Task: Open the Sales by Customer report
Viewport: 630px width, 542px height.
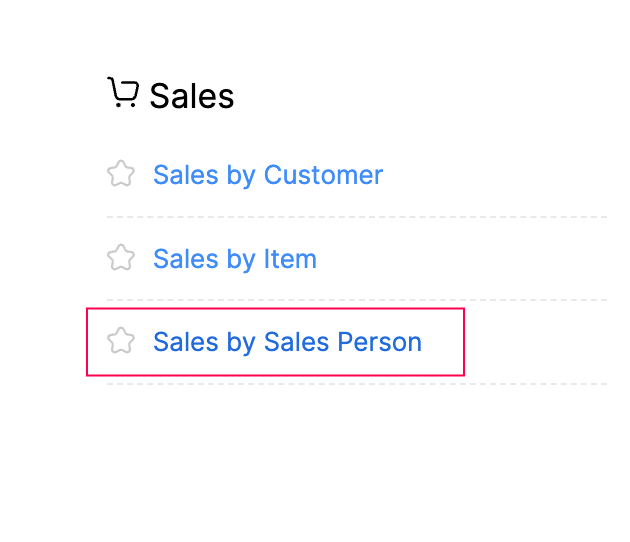Action: point(267,175)
